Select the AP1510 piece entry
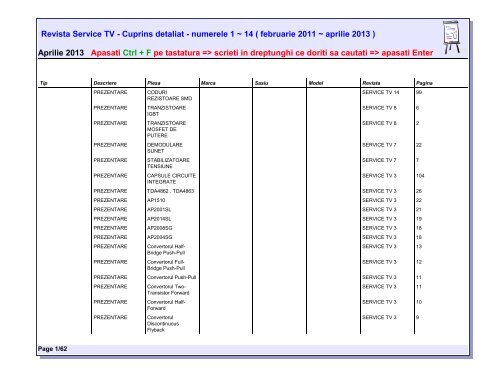Screen dimensions: 500x386 click(156, 200)
